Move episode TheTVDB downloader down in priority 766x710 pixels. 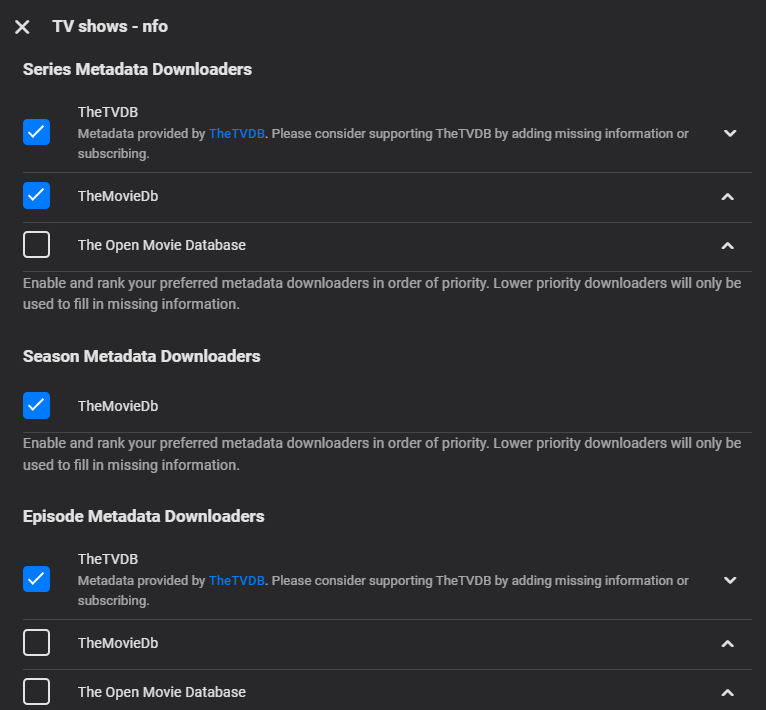click(729, 580)
